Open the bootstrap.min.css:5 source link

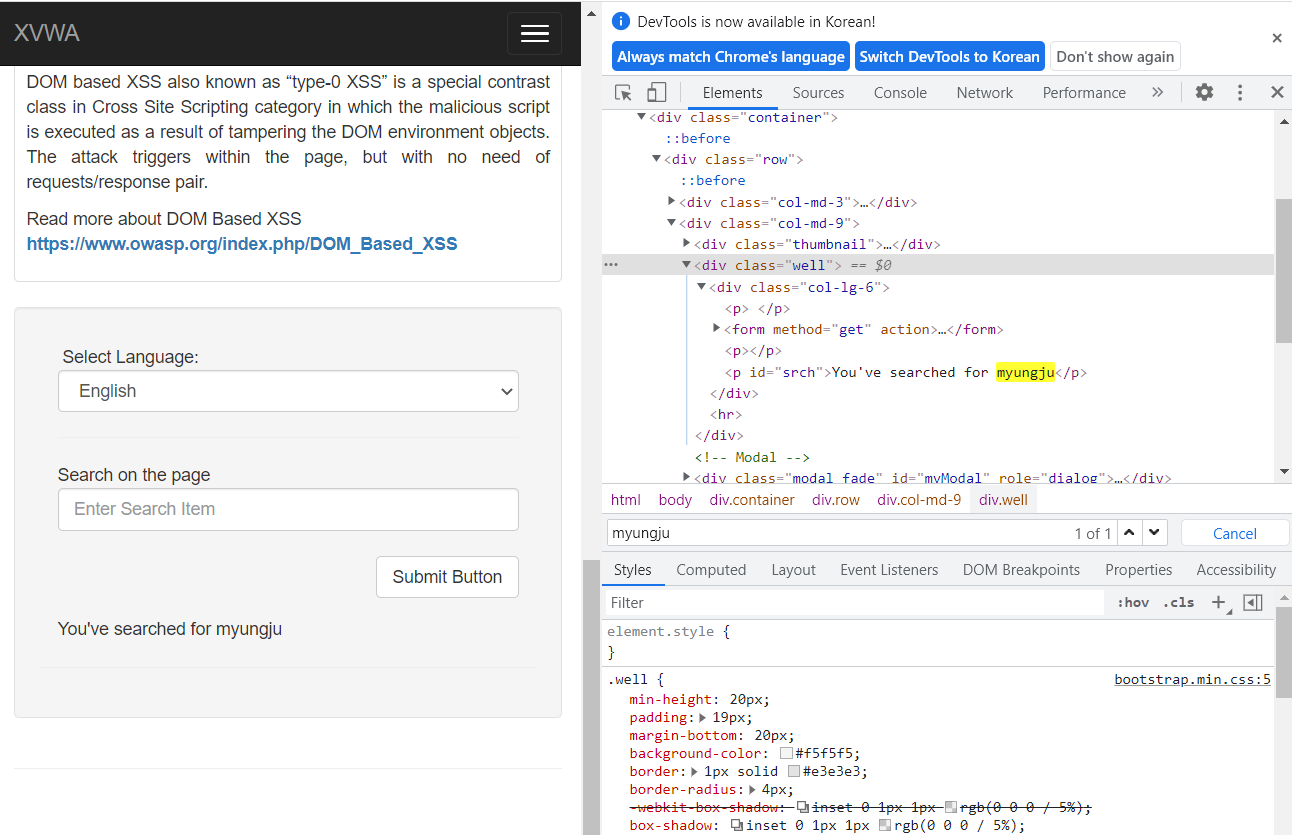tap(1192, 680)
